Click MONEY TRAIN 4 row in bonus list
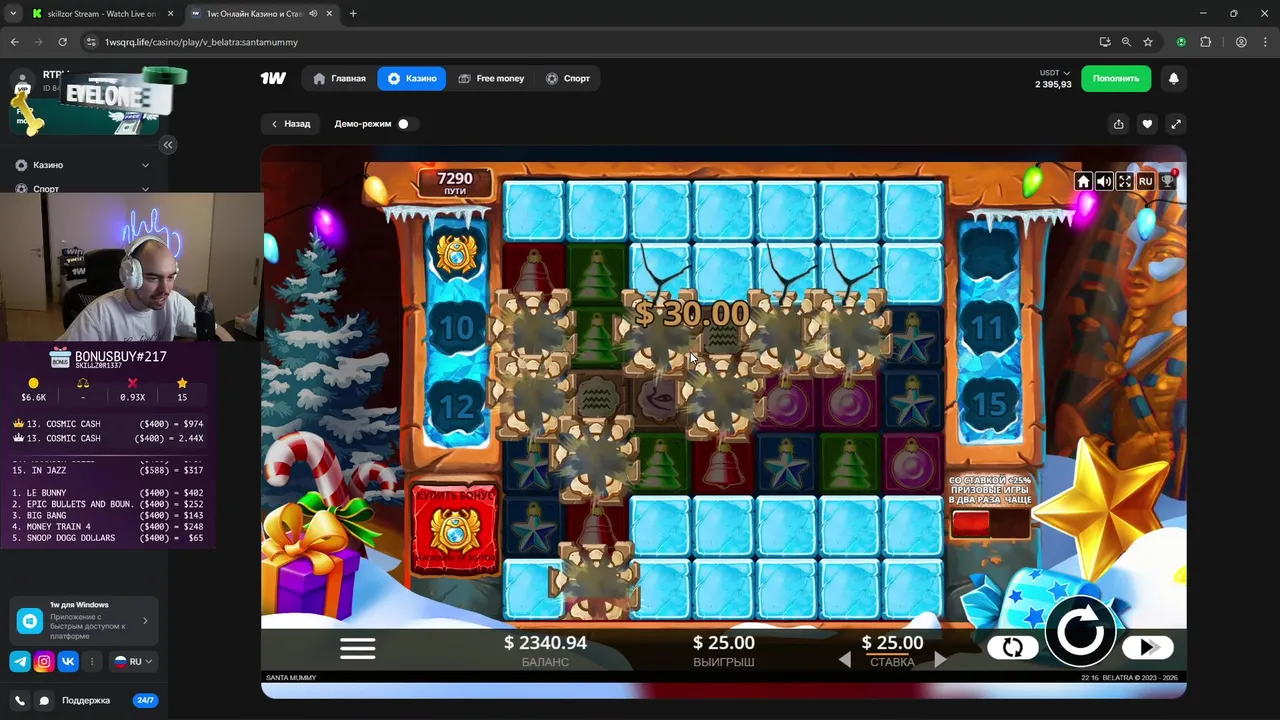The height and width of the screenshot is (720, 1280). click(x=107, y=527)
